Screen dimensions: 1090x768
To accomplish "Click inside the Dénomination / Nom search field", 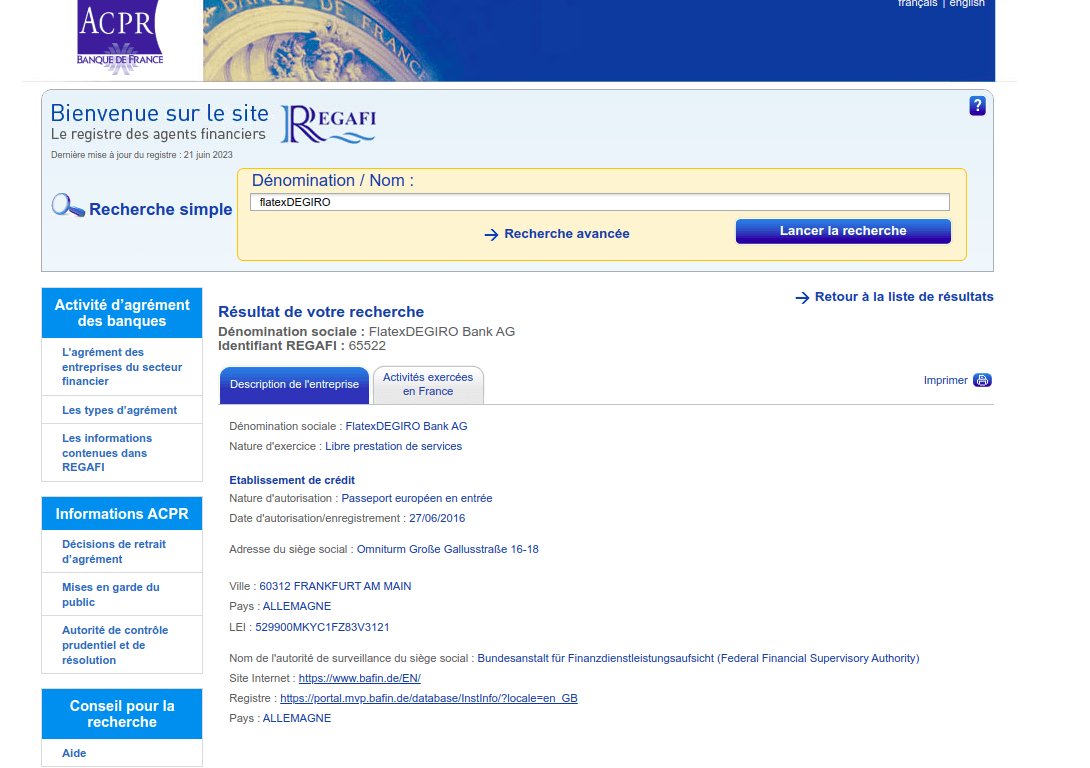I will 598,201.
